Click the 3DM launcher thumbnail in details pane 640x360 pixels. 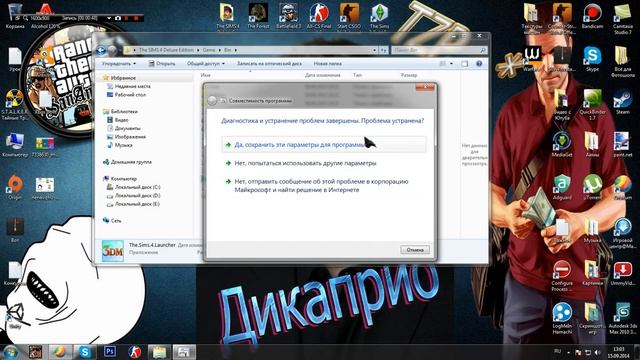[x=113, y=251]
